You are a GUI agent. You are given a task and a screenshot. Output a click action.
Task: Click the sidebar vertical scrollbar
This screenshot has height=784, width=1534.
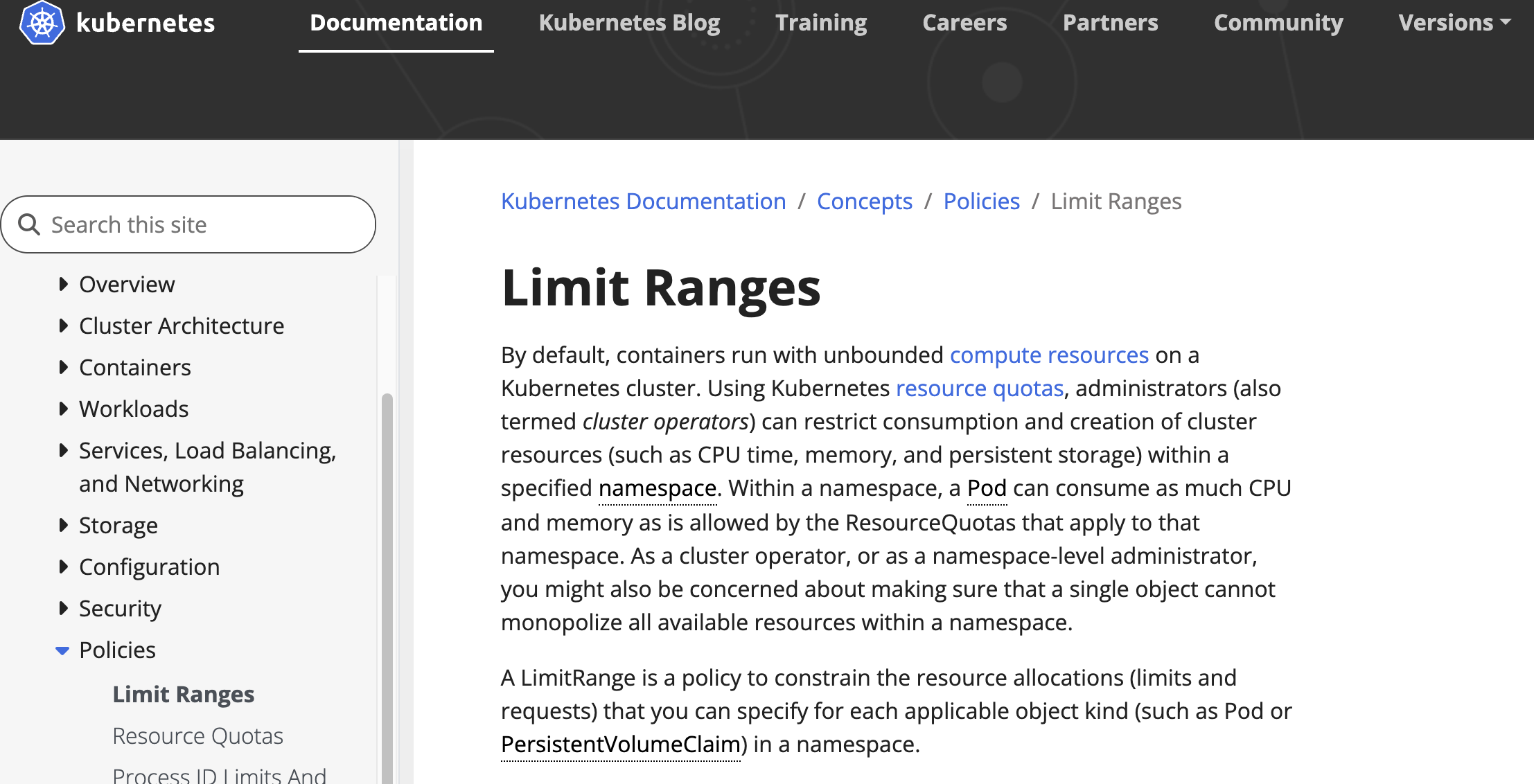click(387, 589)
